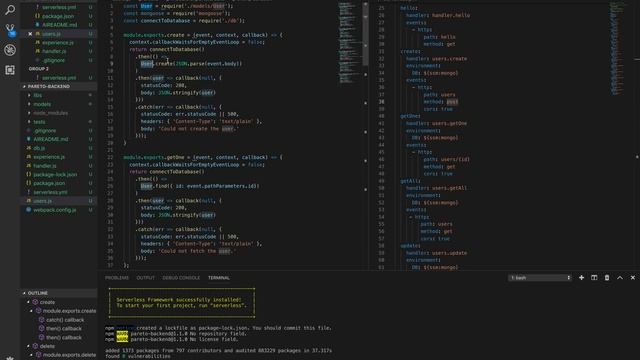Place cursor on 'handler: users.create' line
The image size is (640, 360).
436,59
